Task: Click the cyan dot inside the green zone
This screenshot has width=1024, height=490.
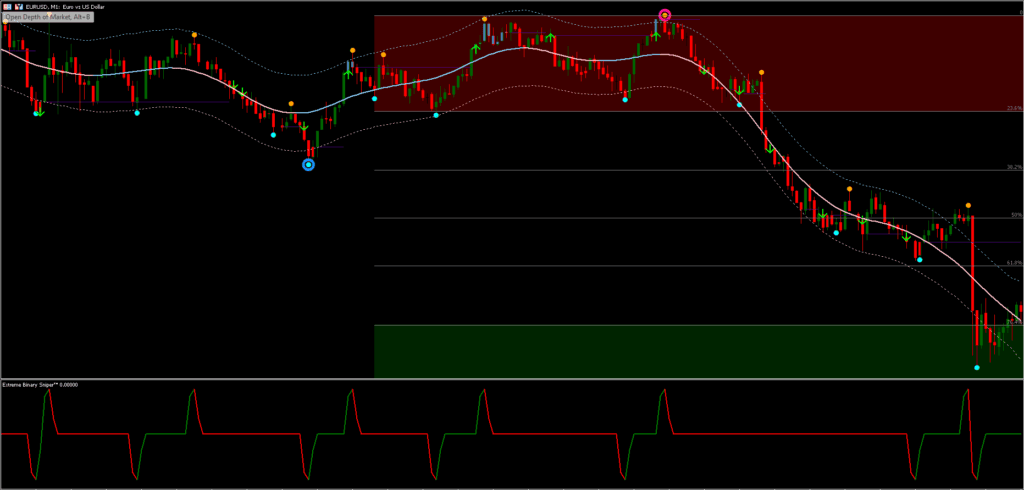Action: (977, 368)
